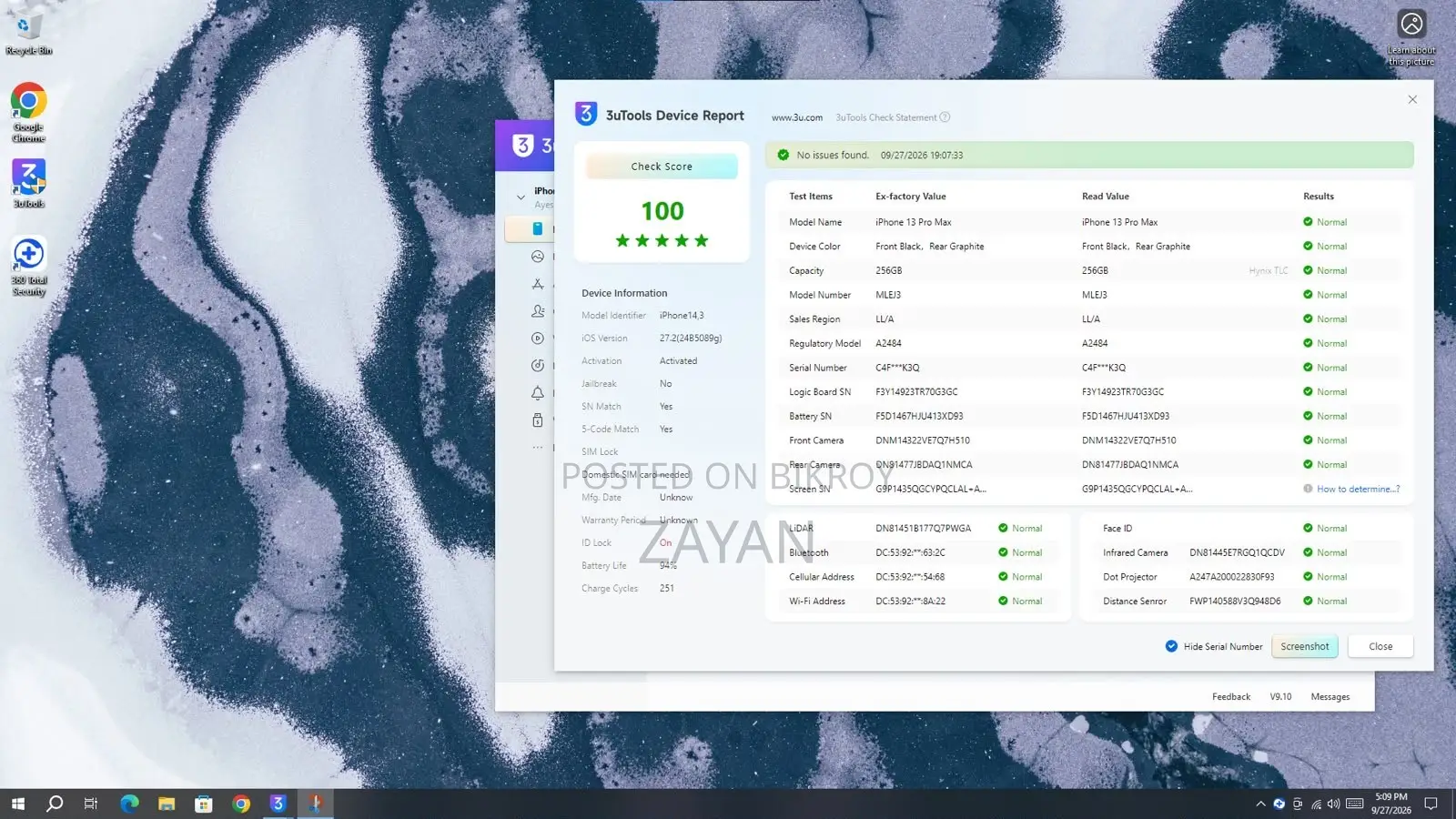Open the info icon beside How to determine

(x=1308, y=489)
